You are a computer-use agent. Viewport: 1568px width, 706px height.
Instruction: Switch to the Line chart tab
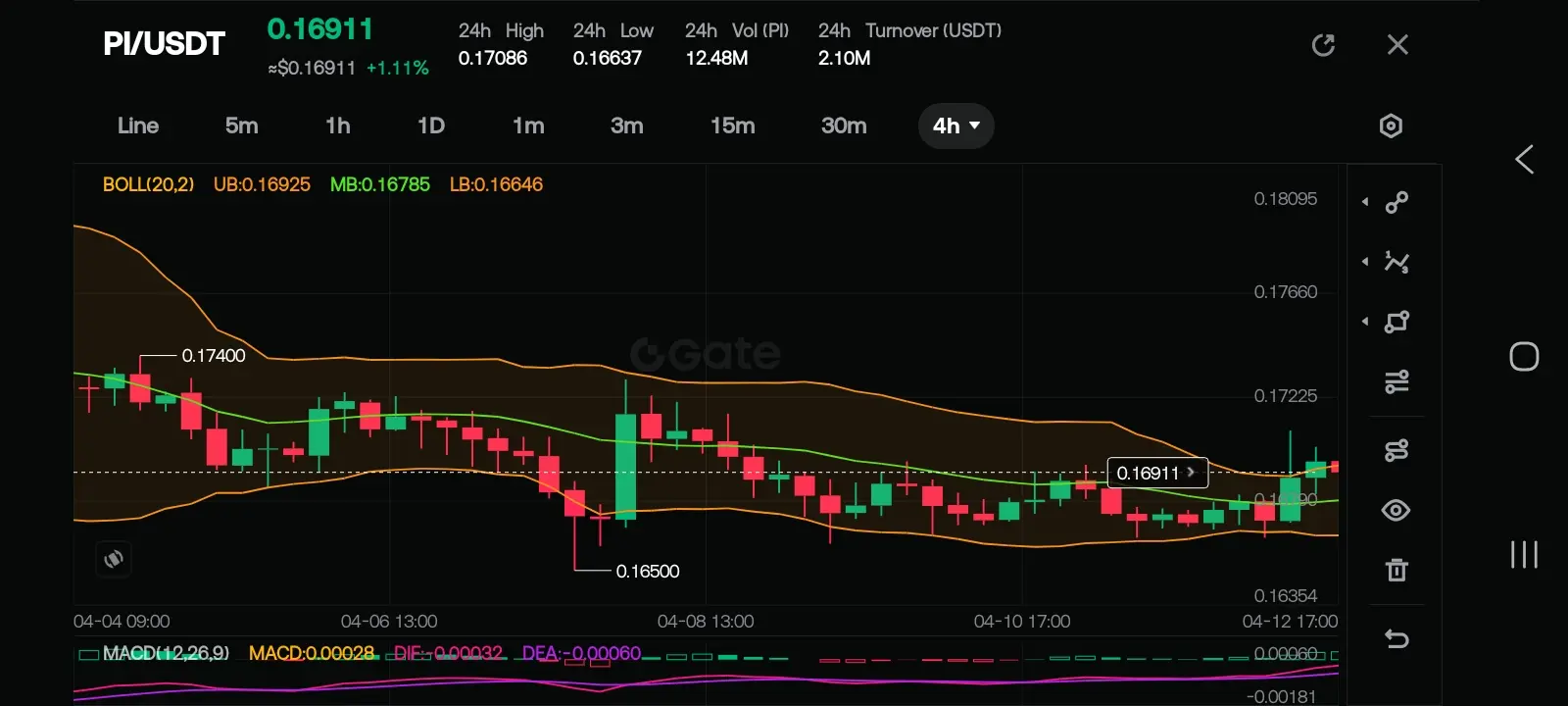[x=138, y=126]
